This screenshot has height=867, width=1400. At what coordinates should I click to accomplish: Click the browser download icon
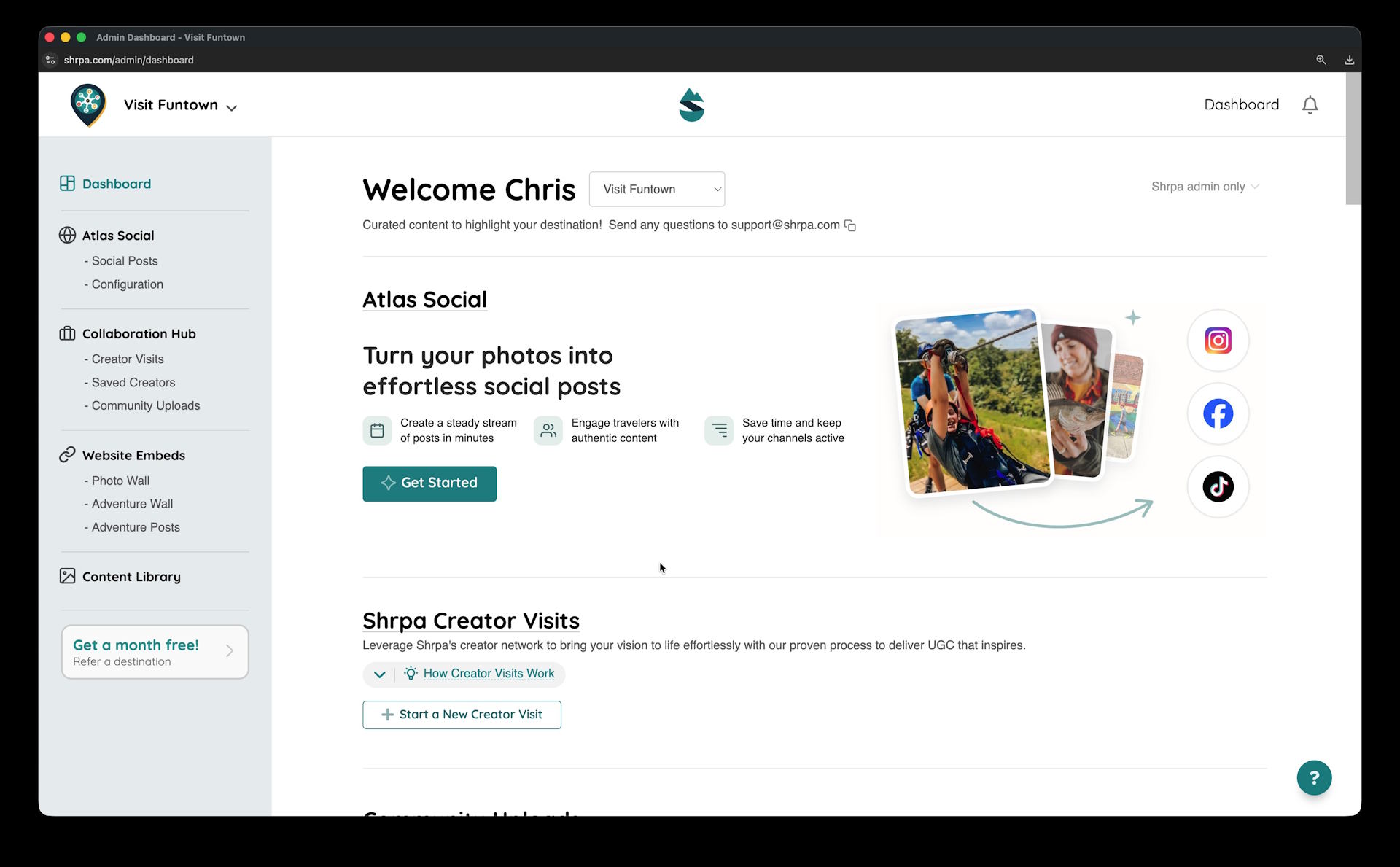click(1349, 60)
